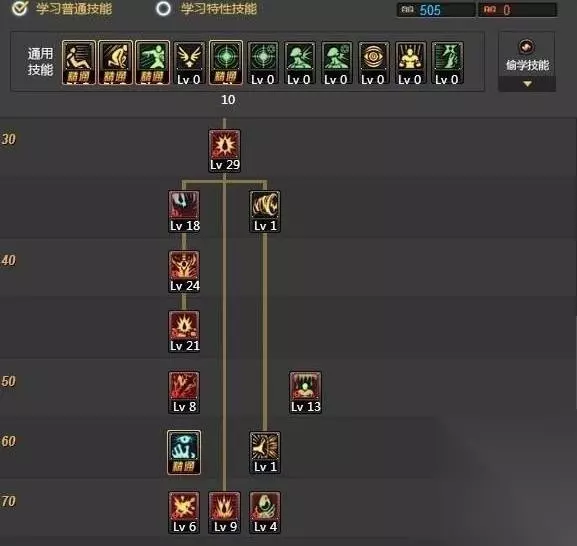Toggle the 学习普通技能 checkbox
This screenshot has width=577, height=546.
(19, 8)
